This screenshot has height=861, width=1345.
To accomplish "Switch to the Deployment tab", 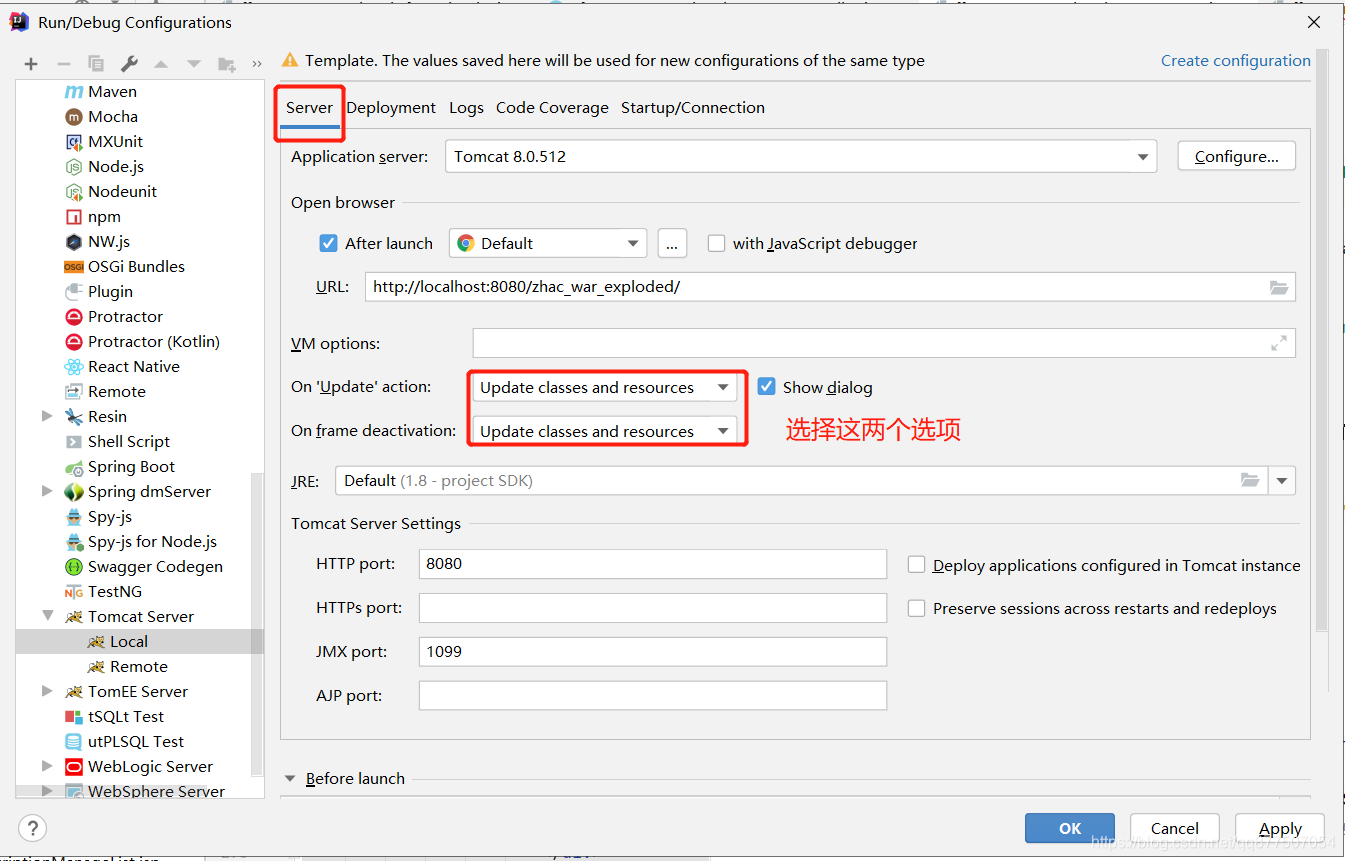I will [x=391, y=108].
